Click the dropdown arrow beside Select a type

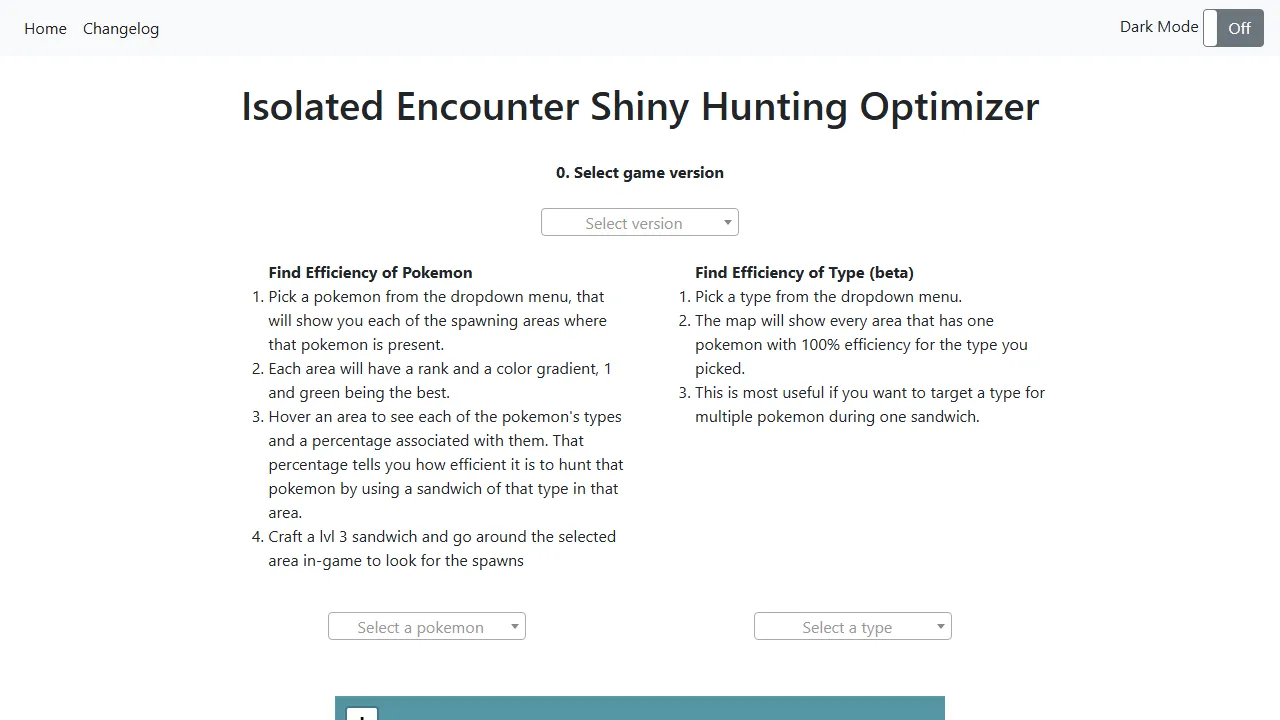coord(940,626)
